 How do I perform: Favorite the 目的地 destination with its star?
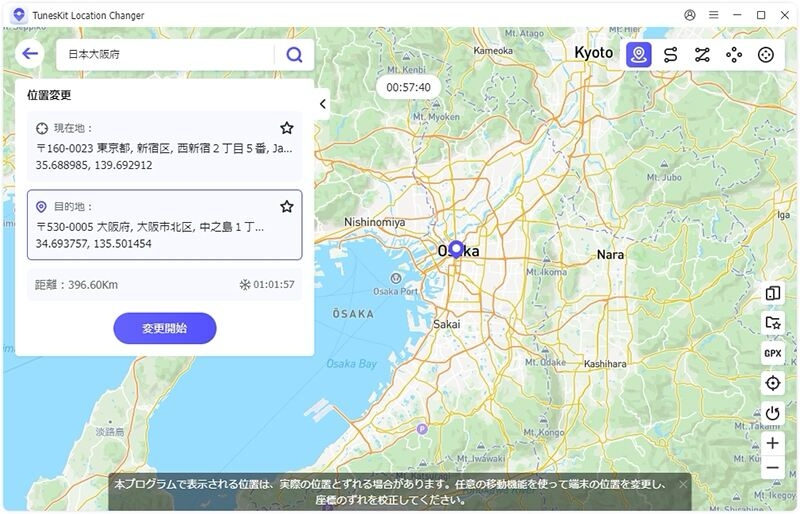pyautogui.click(x=287, y=207)
